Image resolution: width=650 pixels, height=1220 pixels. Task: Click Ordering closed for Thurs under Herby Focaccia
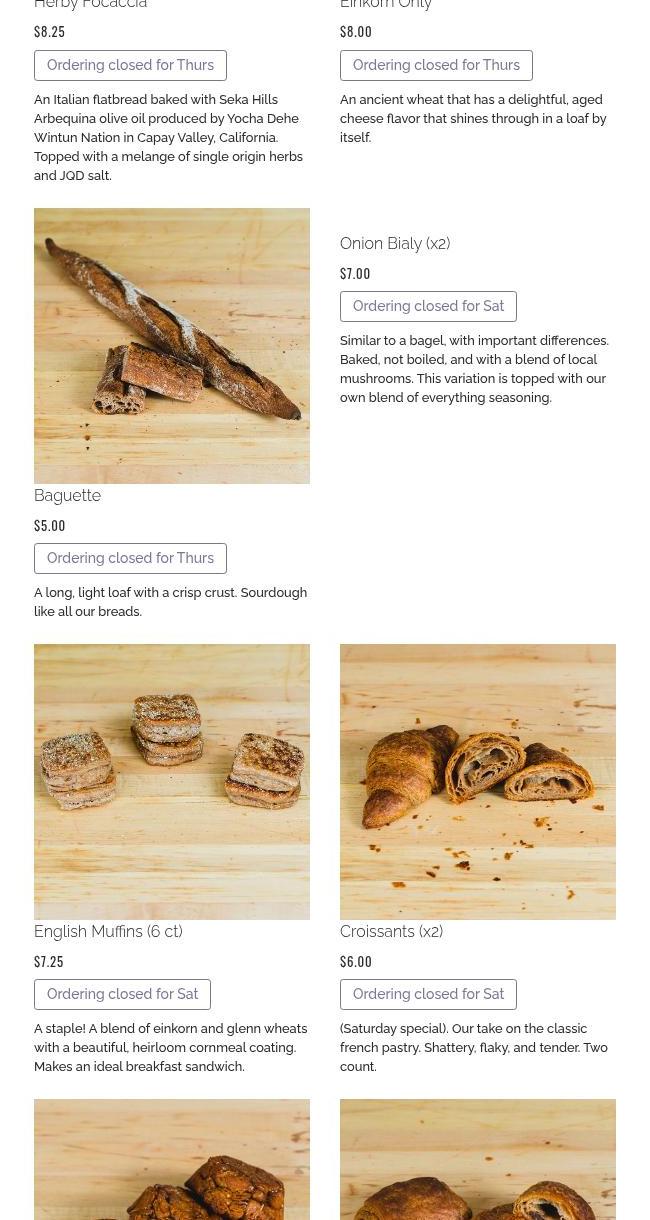(130, 65)
